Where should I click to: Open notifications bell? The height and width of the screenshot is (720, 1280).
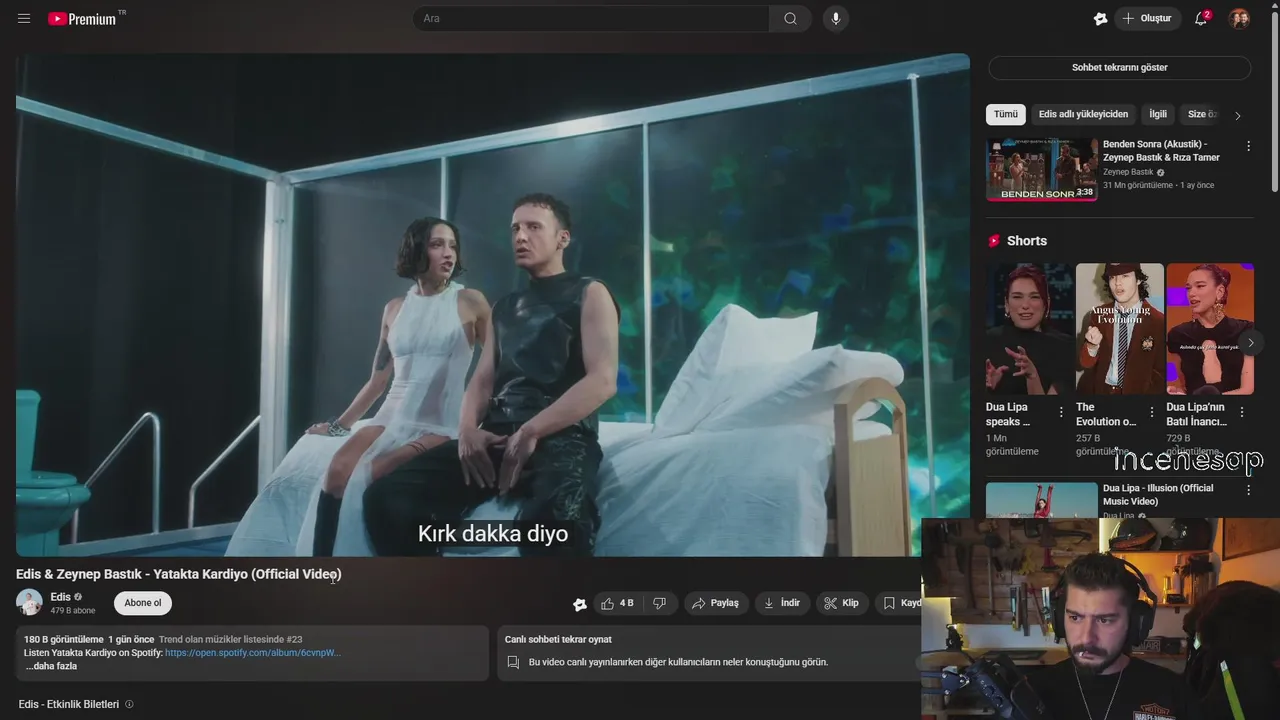1201,18
